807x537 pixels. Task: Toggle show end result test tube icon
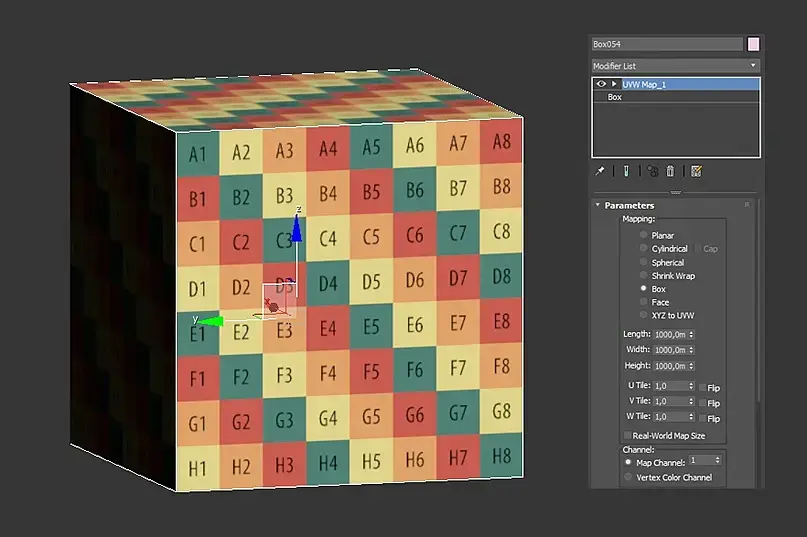(x=626, y=171)
